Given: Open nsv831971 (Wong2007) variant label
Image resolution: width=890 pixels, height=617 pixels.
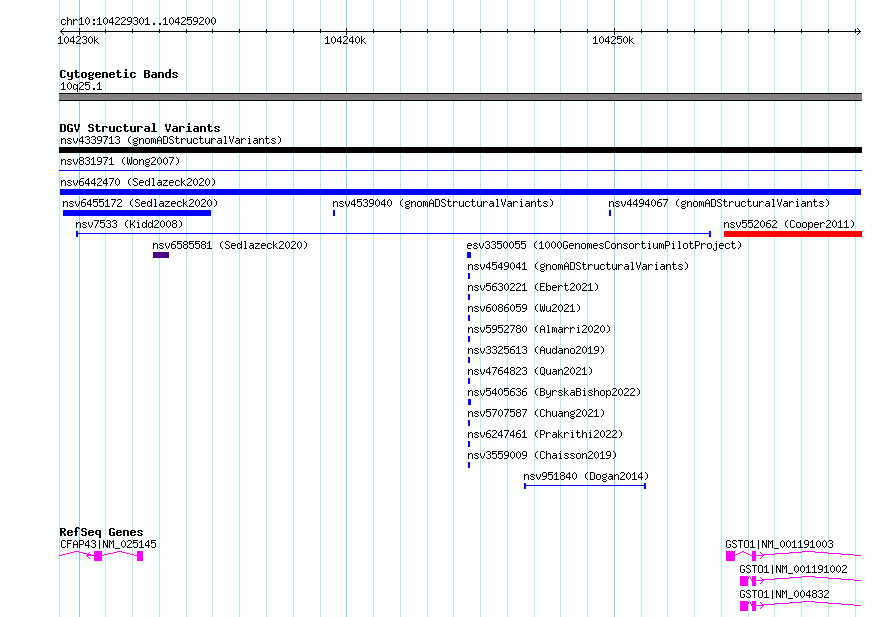Looking at the screenshot, I should coord(120,161).
